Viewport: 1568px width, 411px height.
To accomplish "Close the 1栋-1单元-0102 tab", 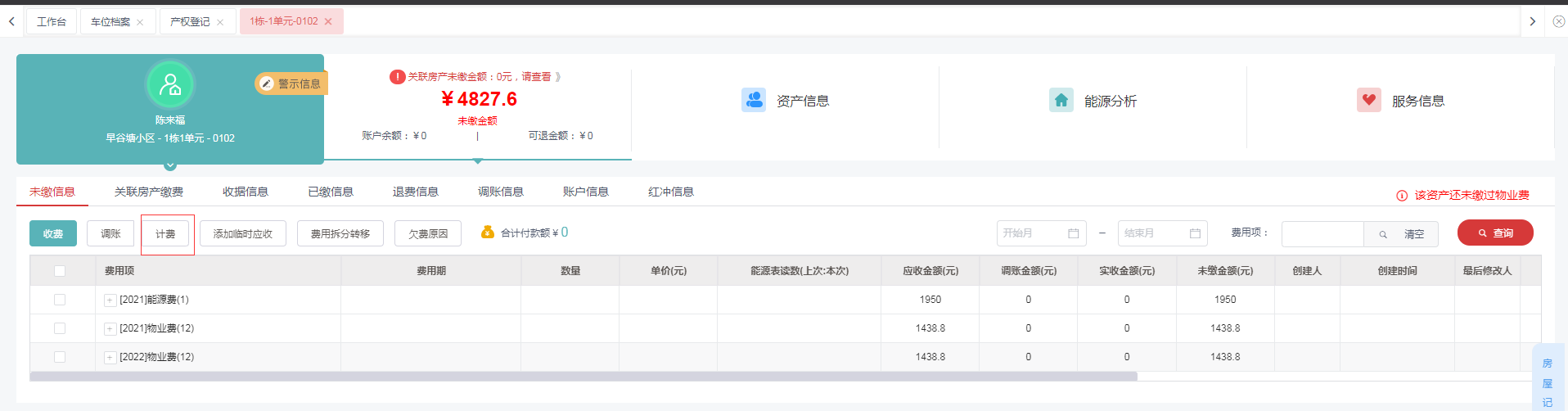I will pyautogui.click(x=328, y=22).
